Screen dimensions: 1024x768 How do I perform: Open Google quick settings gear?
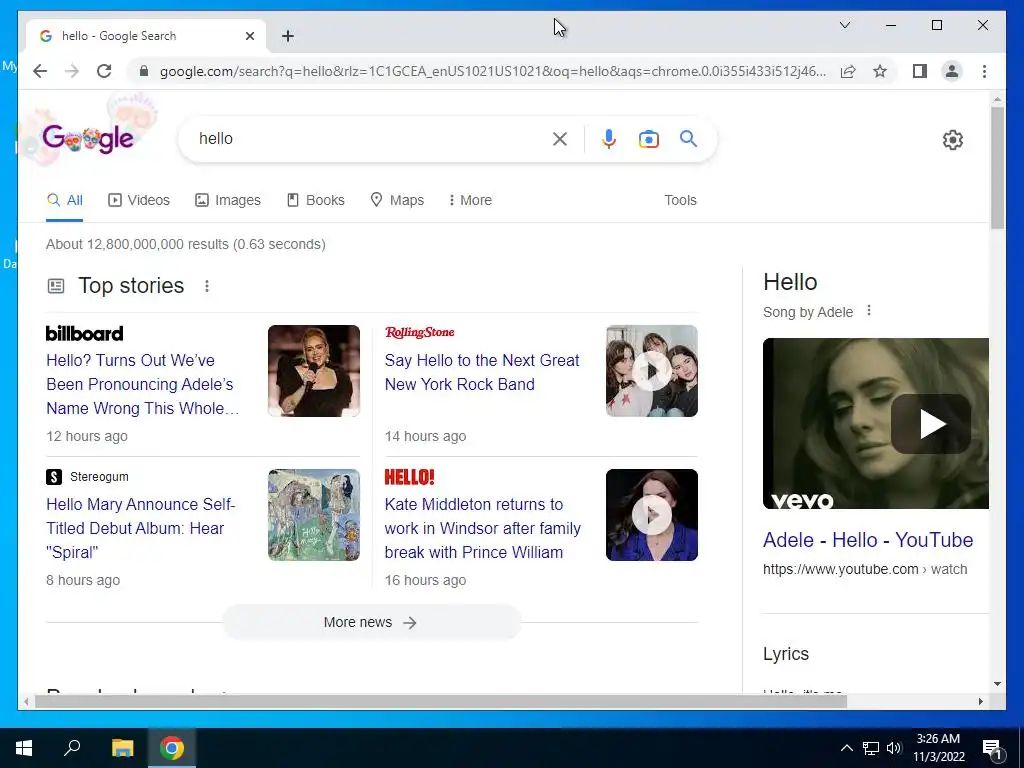(x=953, y=140)
